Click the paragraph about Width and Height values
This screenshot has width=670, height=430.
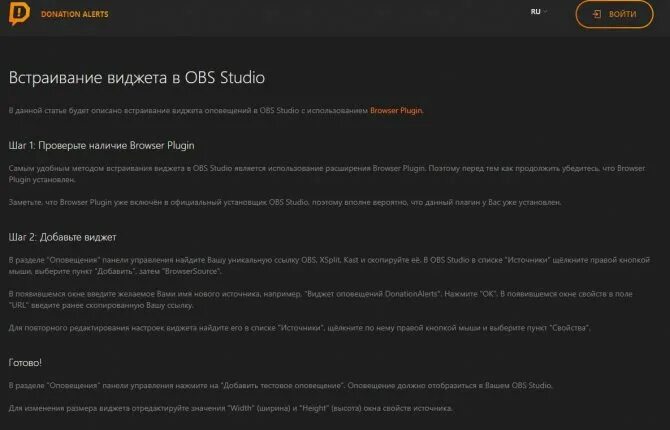click(x=231, y=408)
